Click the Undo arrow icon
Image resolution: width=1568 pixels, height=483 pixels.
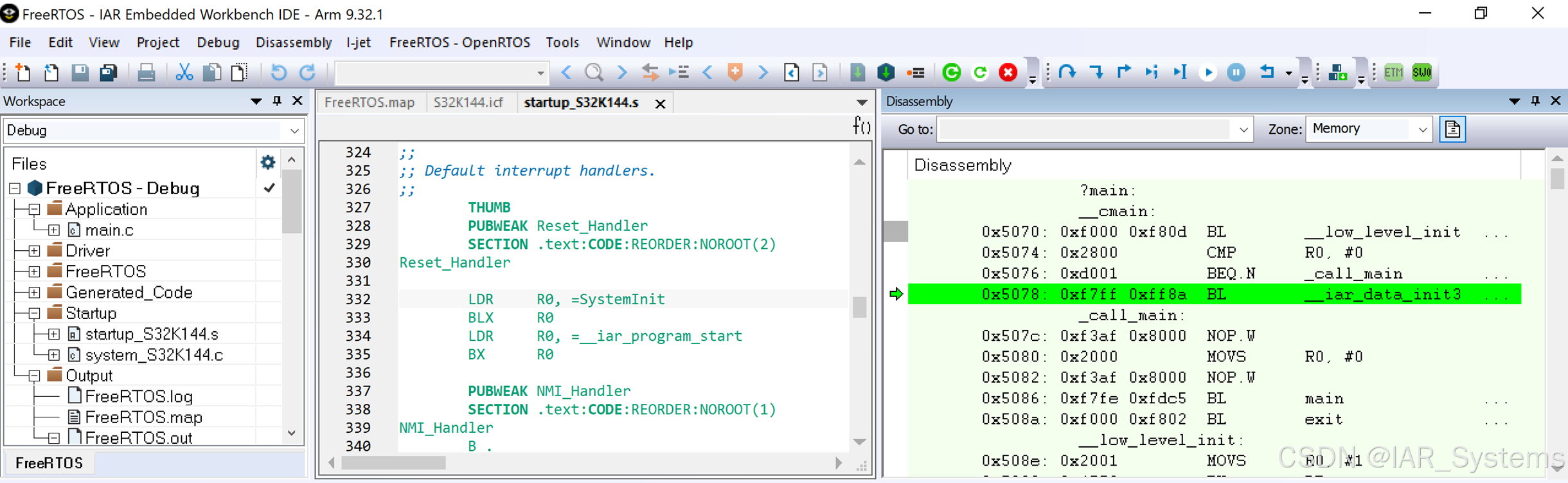[278, 72]
